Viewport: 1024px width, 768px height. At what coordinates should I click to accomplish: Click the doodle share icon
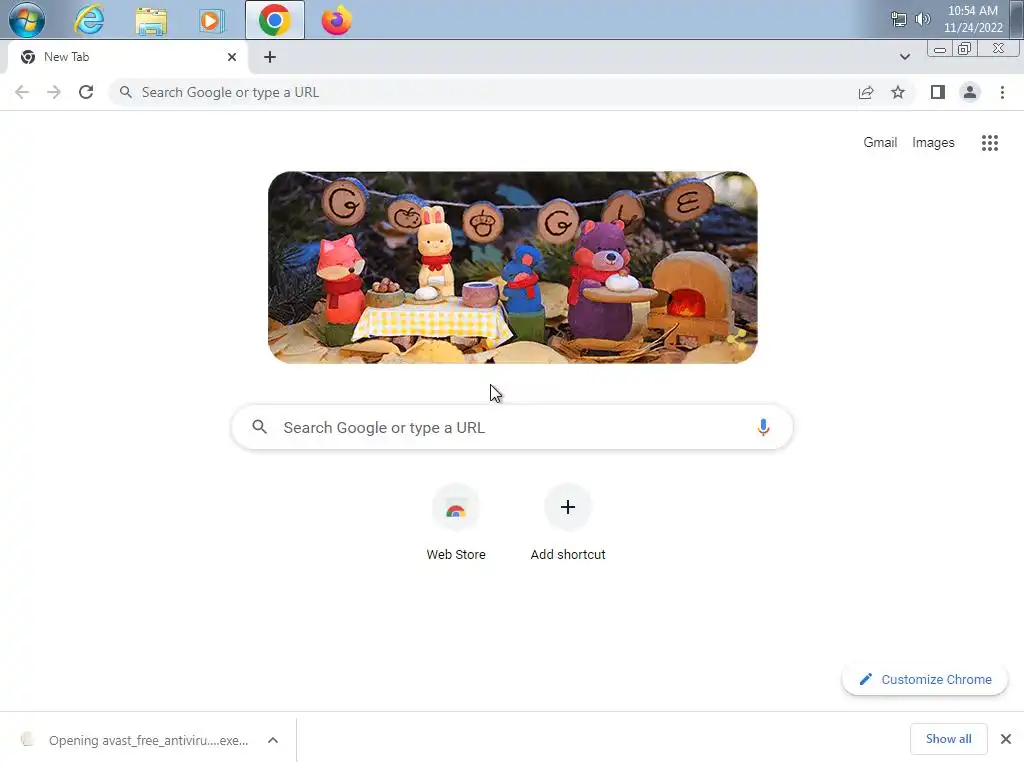(737, 338)
